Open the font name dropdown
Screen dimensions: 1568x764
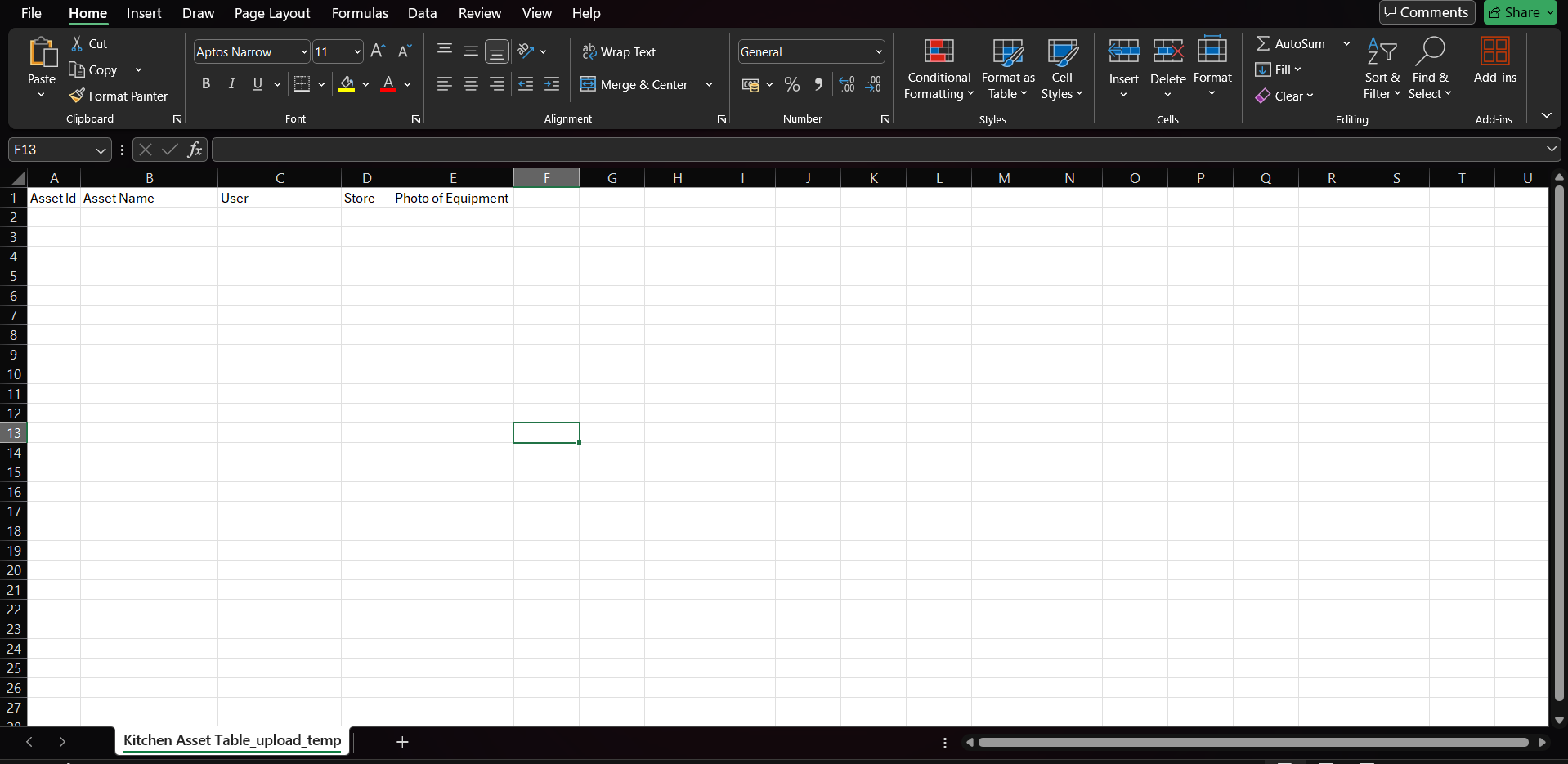click(x=303, y=51)
